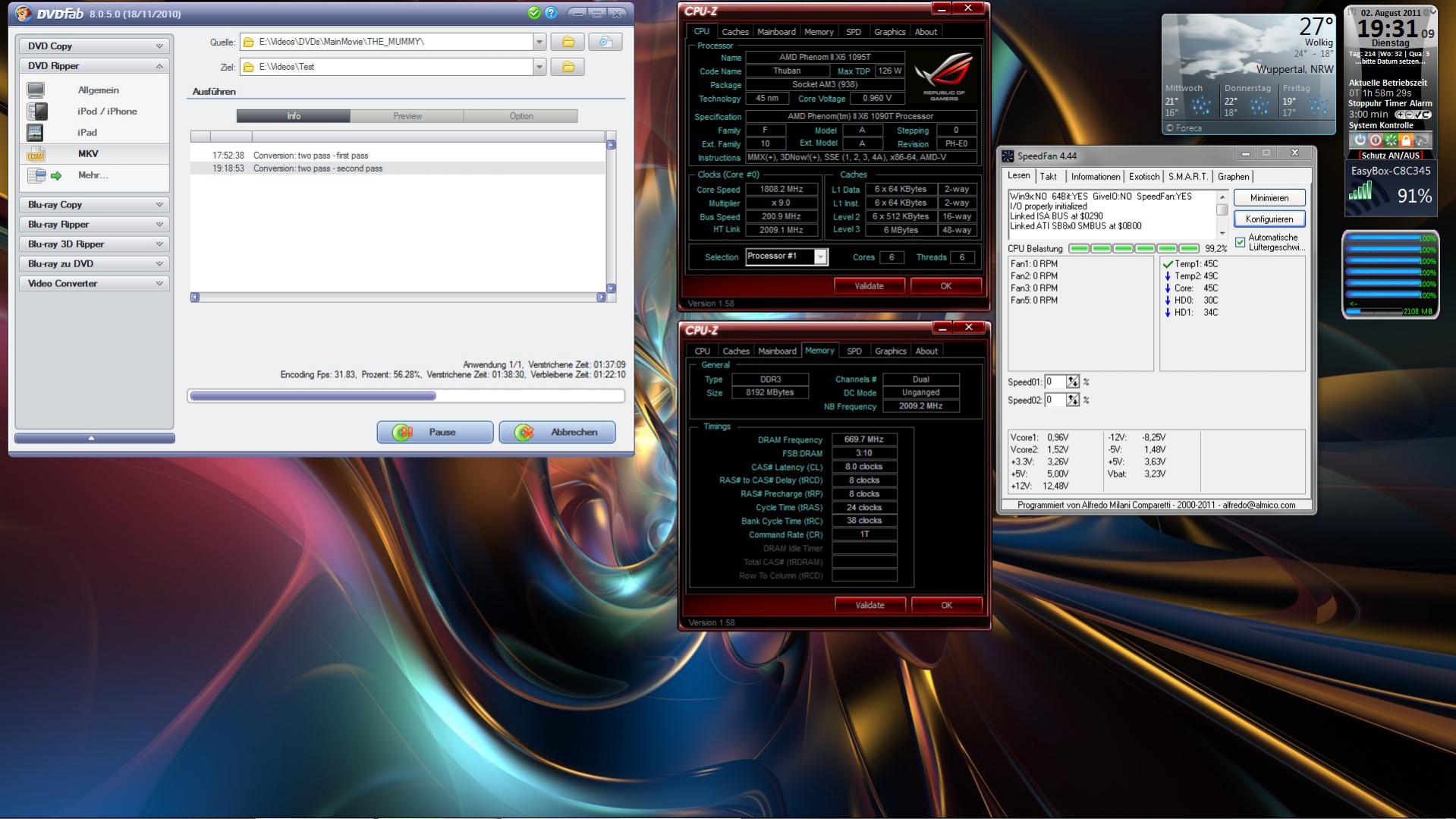Click the EasyBox Wi-Fi signal bars icon
This screenshot has width=1456, height=819.
point(1360,191)
